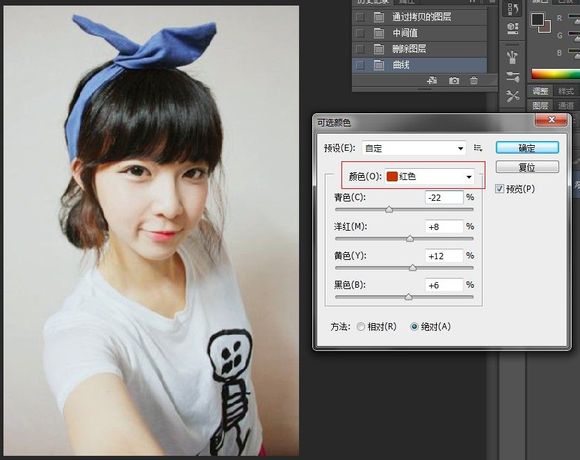Click the camera snapshot icon in History panel
580x460 pixels.
point(454,80)
